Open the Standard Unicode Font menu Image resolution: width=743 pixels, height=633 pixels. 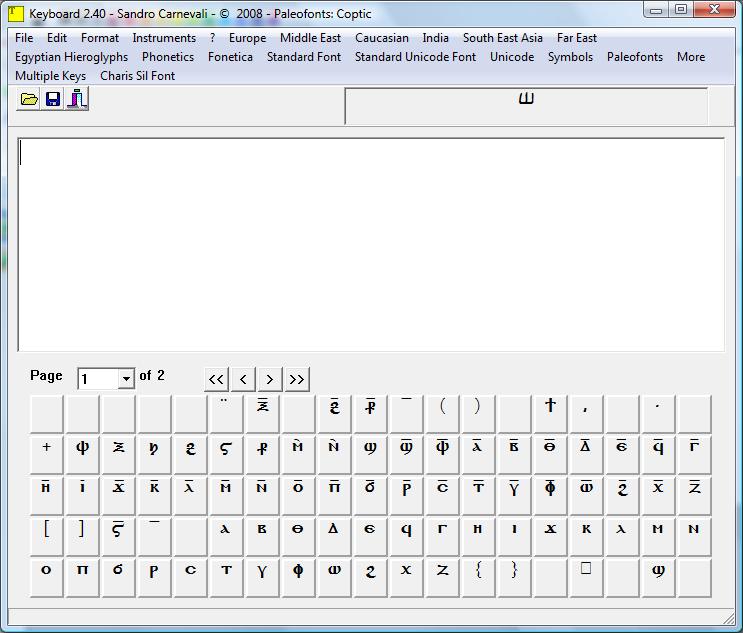click(416, 57)
